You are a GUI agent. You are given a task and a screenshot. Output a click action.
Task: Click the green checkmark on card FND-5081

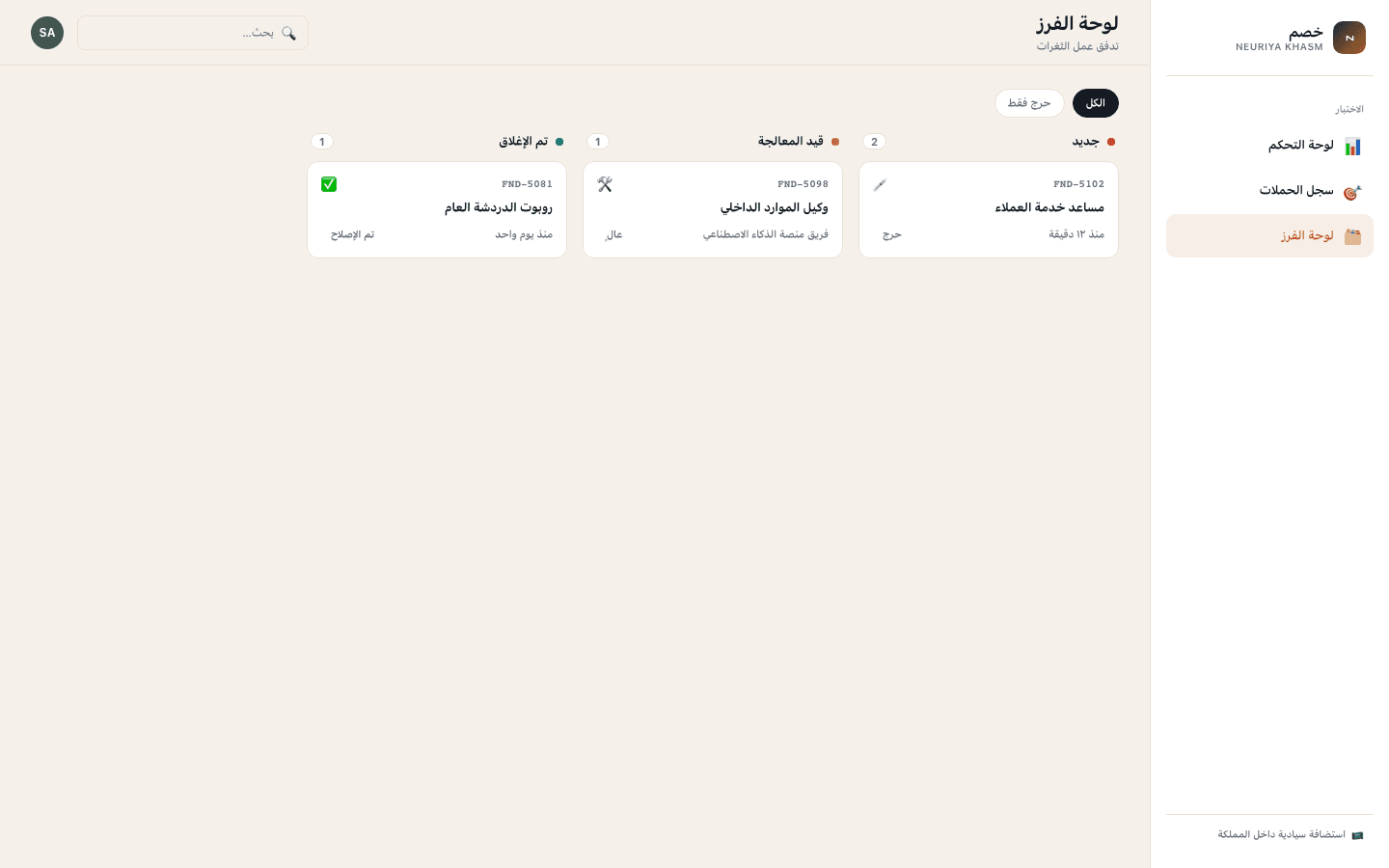329,184
